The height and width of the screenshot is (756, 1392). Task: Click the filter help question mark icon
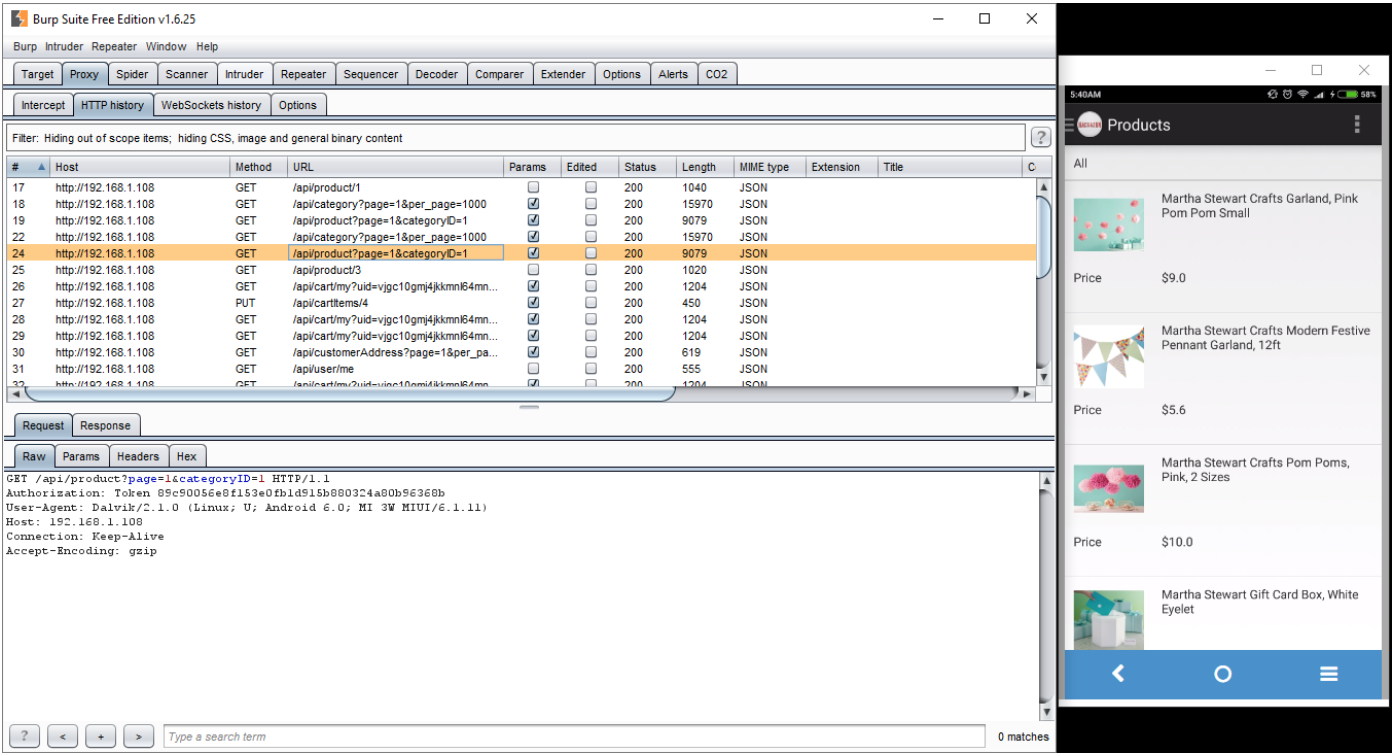click(1040, 138)
